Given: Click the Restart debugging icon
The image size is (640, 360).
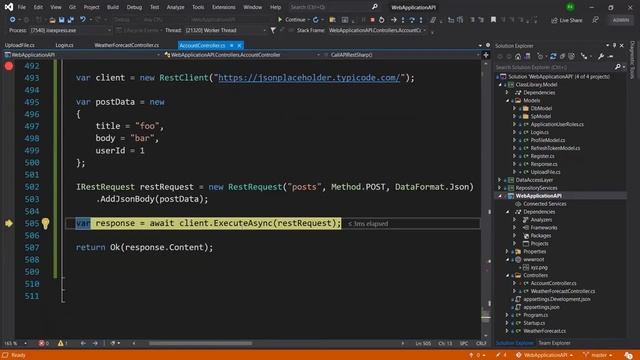Looking at the screenshot, I should click(382, 20).
